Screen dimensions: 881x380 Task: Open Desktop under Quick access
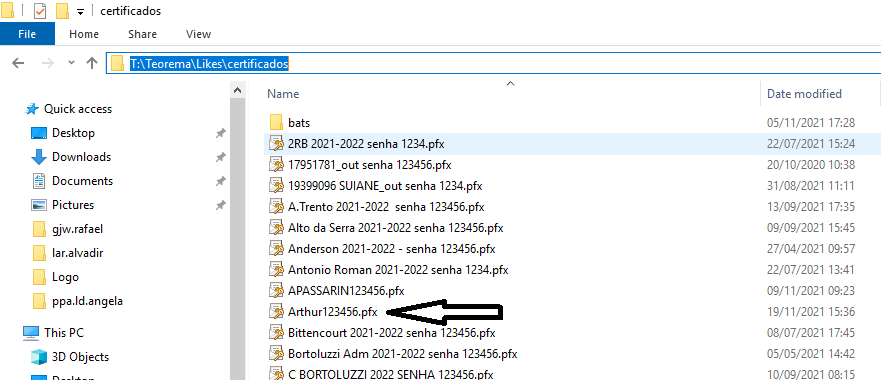[x=73, y=133]
